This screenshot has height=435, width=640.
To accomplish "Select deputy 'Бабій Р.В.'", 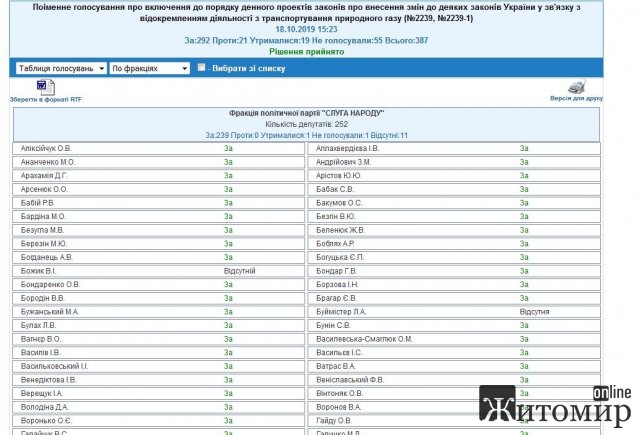I will click(x=38, y=203).
